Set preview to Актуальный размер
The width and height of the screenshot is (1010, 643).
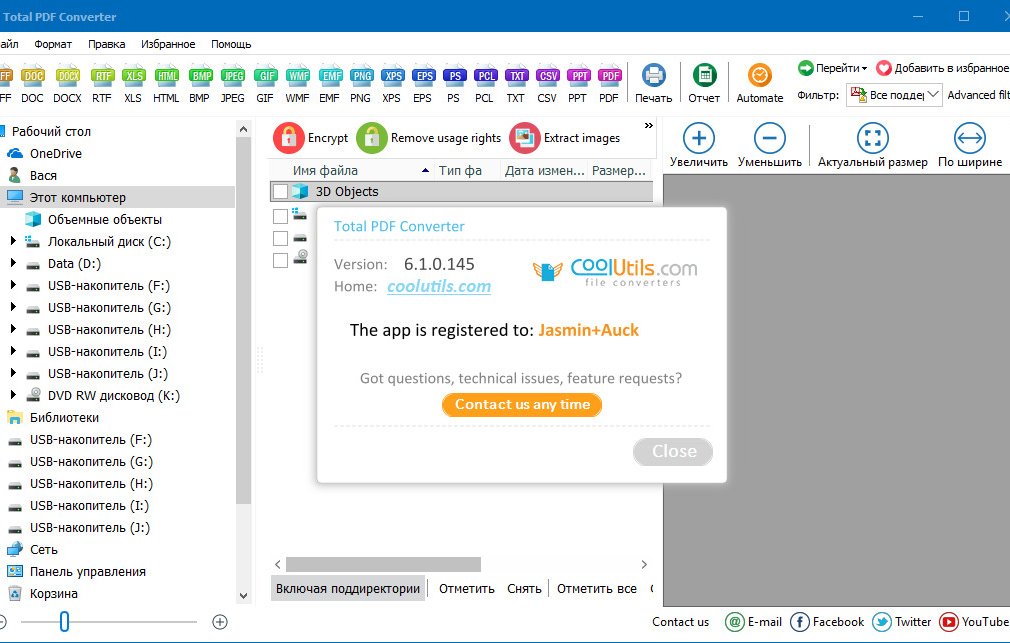click(873, 145)
